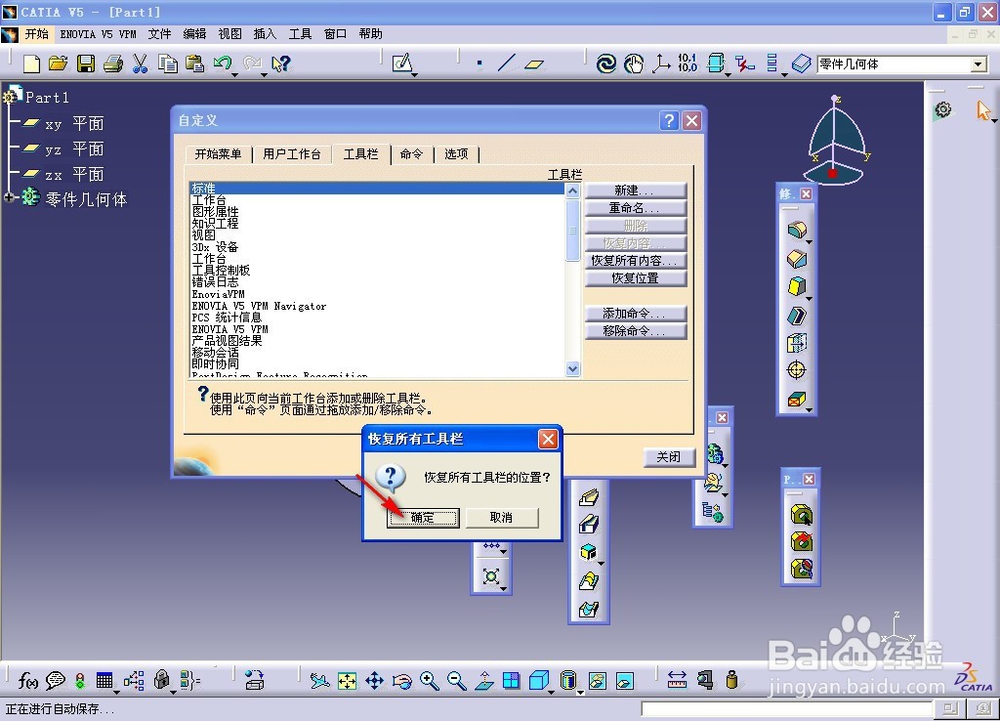Confirm with the 确定 button

click(422, 517)
